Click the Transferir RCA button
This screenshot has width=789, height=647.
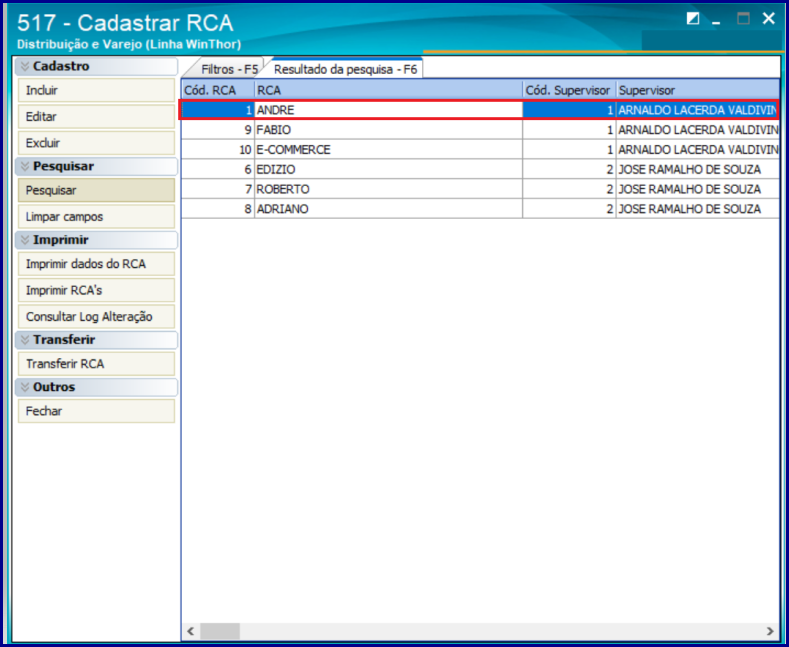click(96, 364)
